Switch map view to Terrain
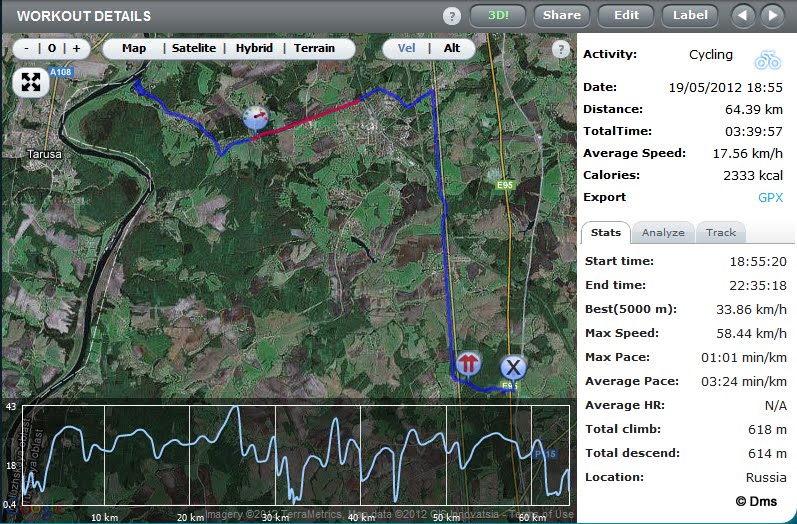Screen dimensions: 797x524 (314, 48)
